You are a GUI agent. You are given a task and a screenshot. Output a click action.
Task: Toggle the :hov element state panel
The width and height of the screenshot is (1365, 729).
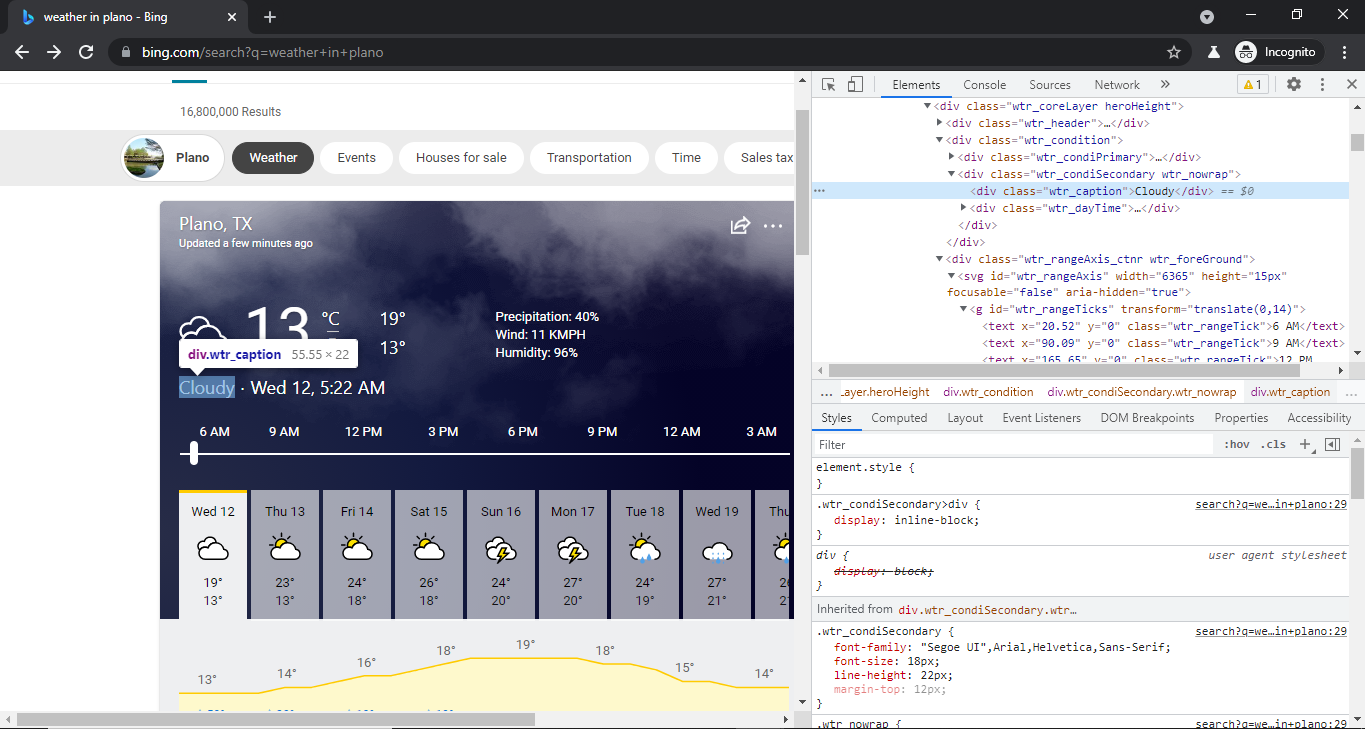point(1237,445)
